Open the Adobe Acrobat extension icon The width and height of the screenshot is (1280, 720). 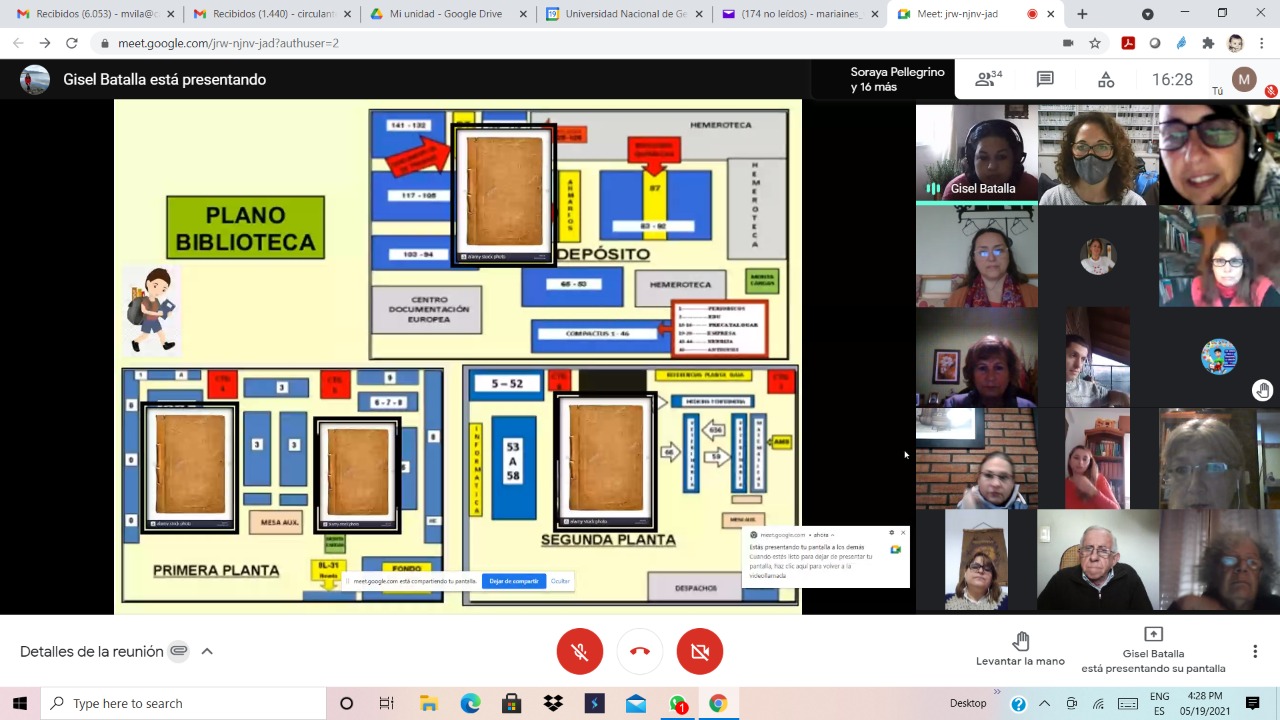tap(1128, 43)
